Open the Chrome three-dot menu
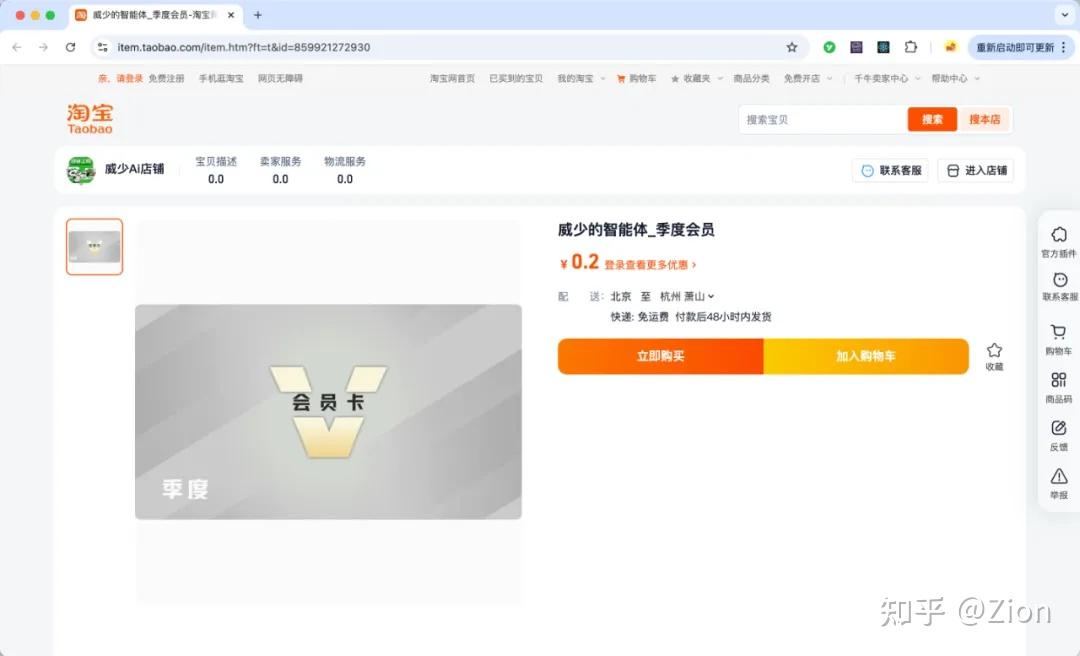 pos(1063,48)
